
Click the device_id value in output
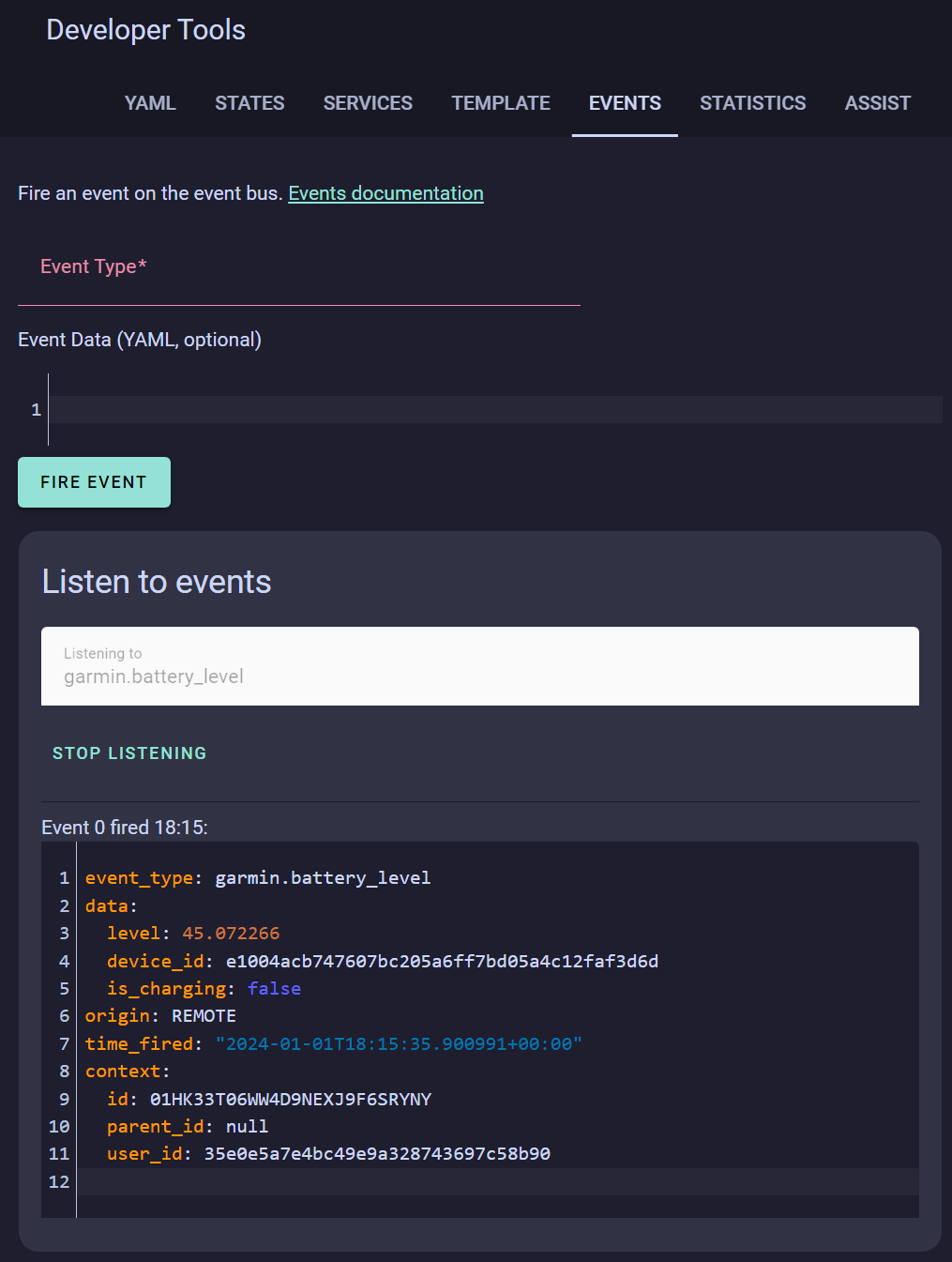point(442,962)
